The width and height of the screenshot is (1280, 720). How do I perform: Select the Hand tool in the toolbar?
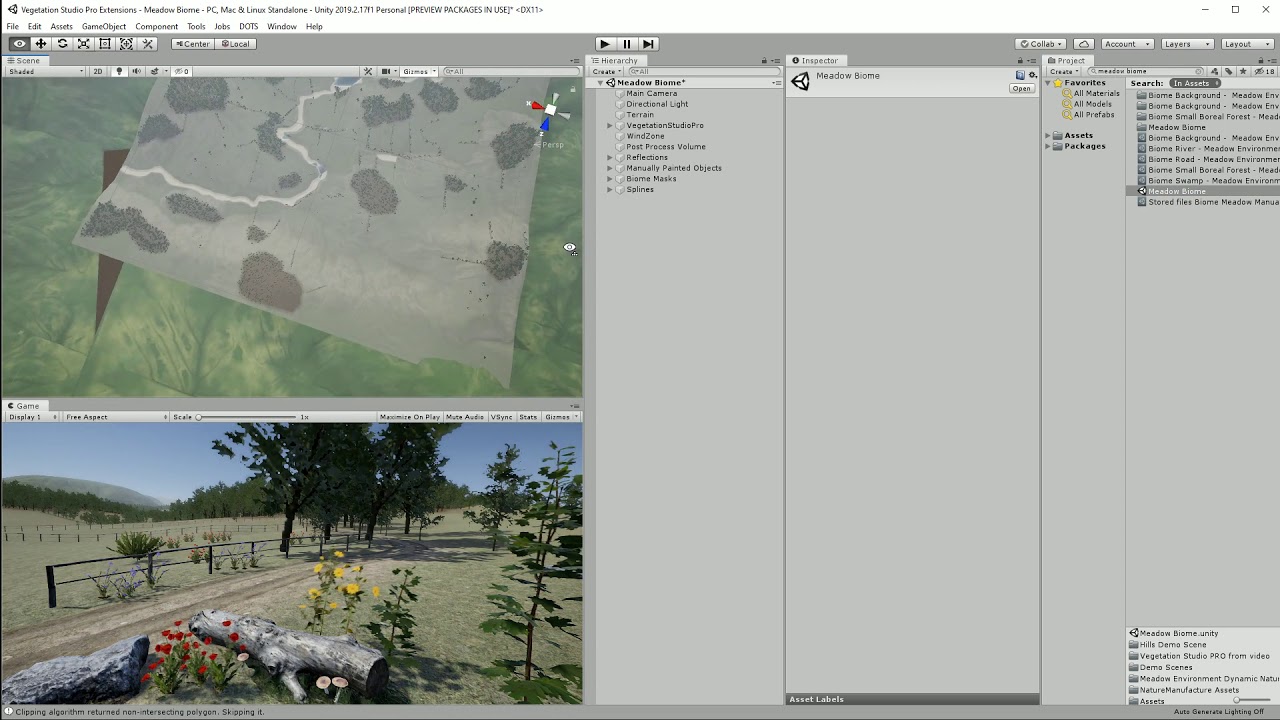coord(18,44)
